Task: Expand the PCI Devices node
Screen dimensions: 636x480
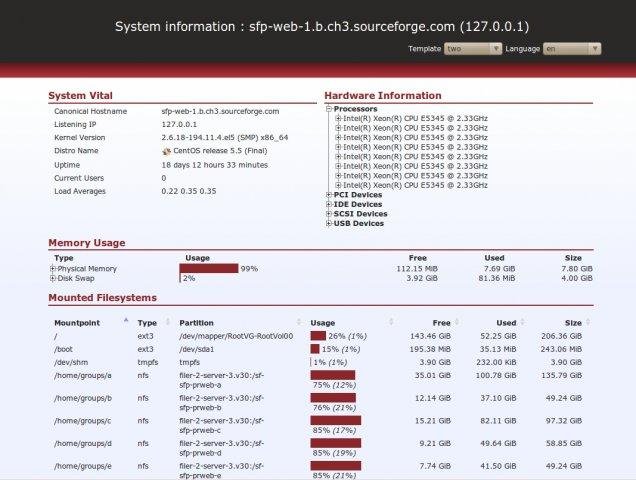Action: (329, 195)
